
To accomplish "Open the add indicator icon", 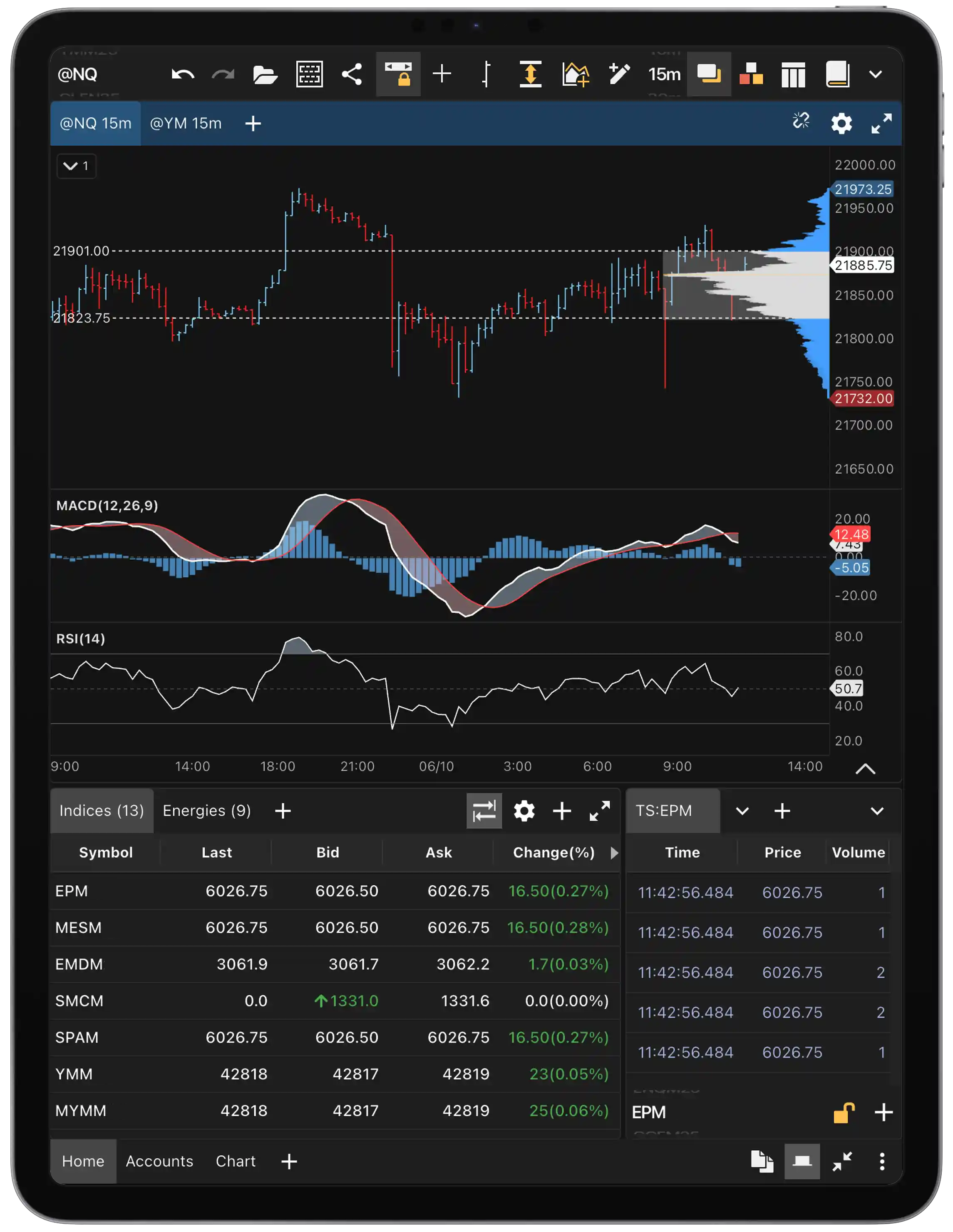I will (x=575, y=74).
